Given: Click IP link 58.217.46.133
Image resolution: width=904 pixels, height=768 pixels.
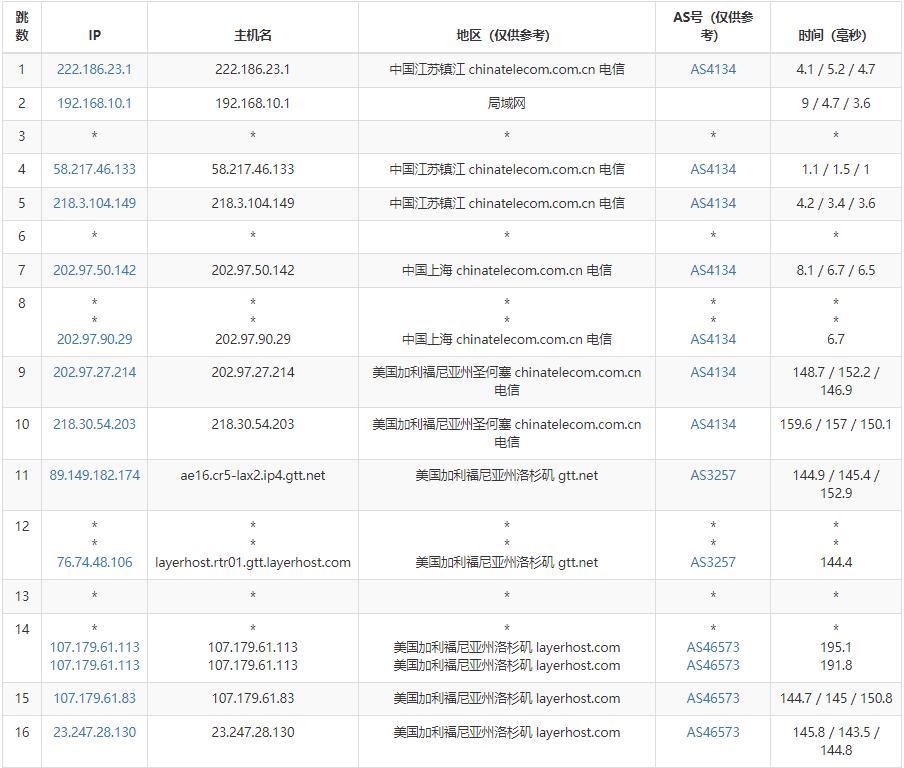Looking at the screenshot, I should click(x=94, y=170).
